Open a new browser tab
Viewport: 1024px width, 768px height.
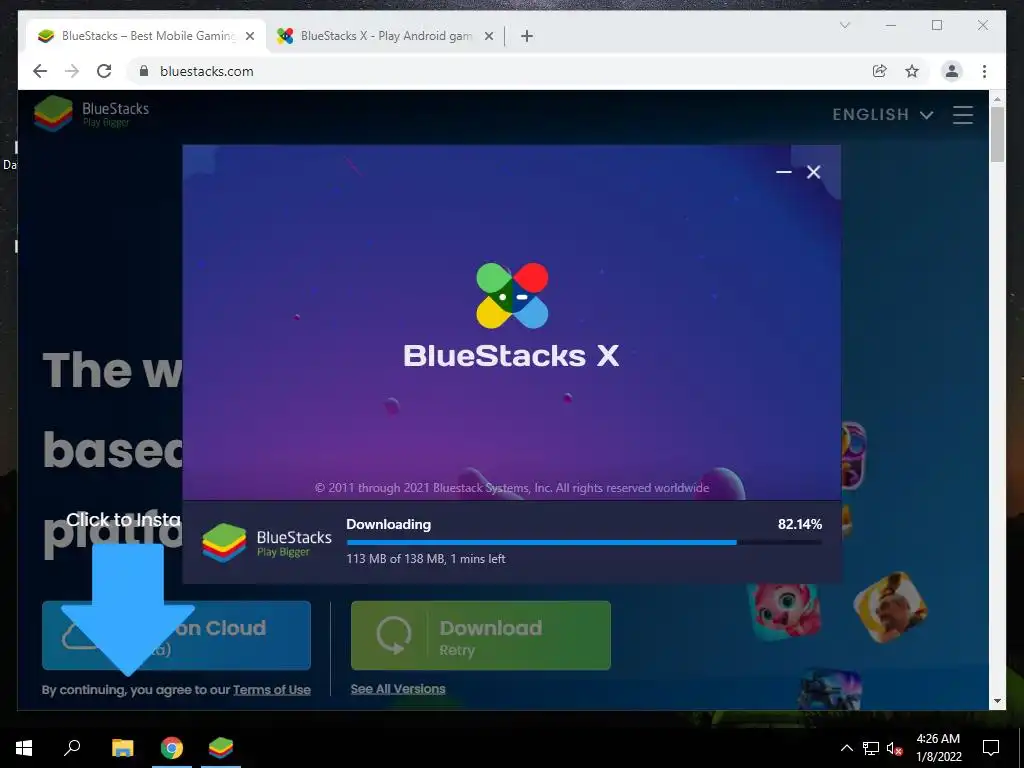(527, 36)
